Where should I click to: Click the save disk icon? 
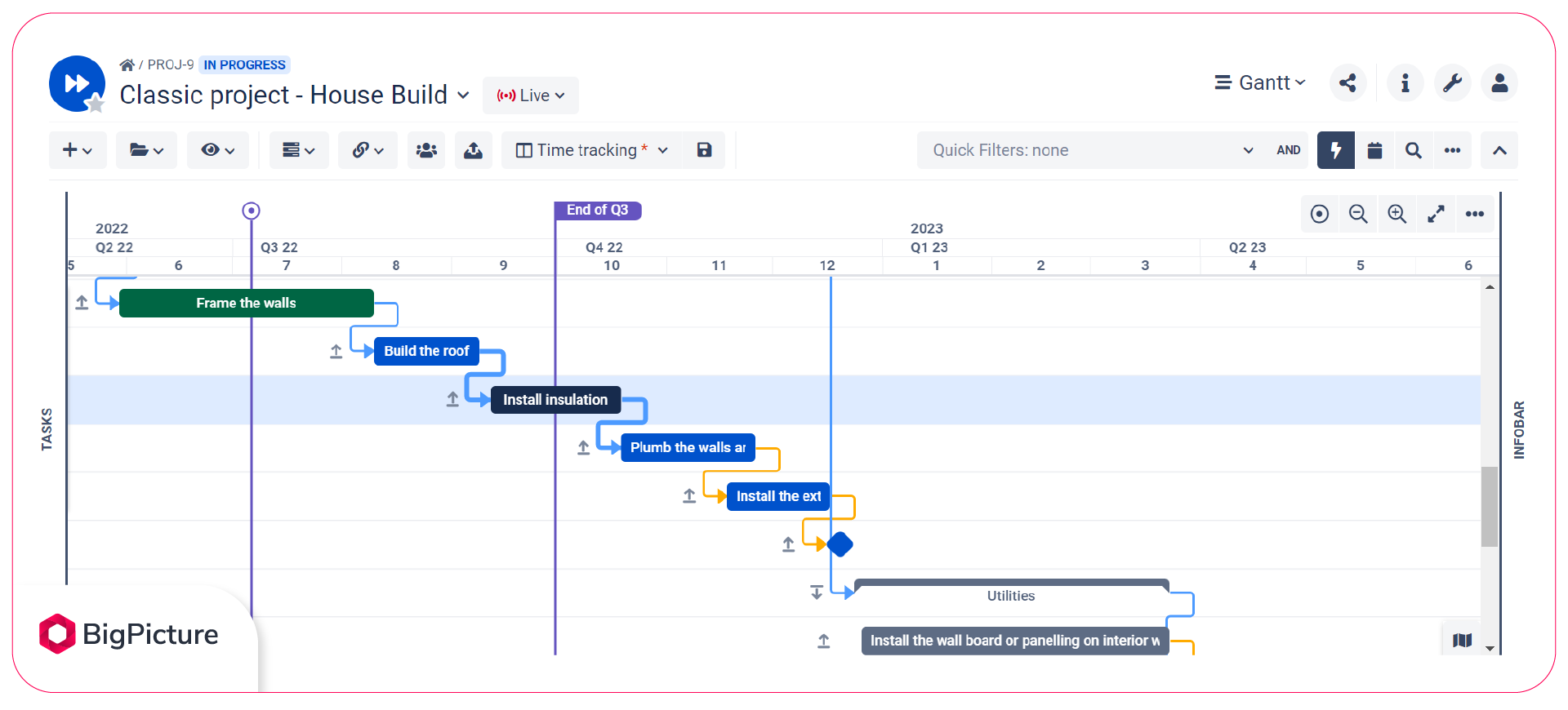click(704, 150)
